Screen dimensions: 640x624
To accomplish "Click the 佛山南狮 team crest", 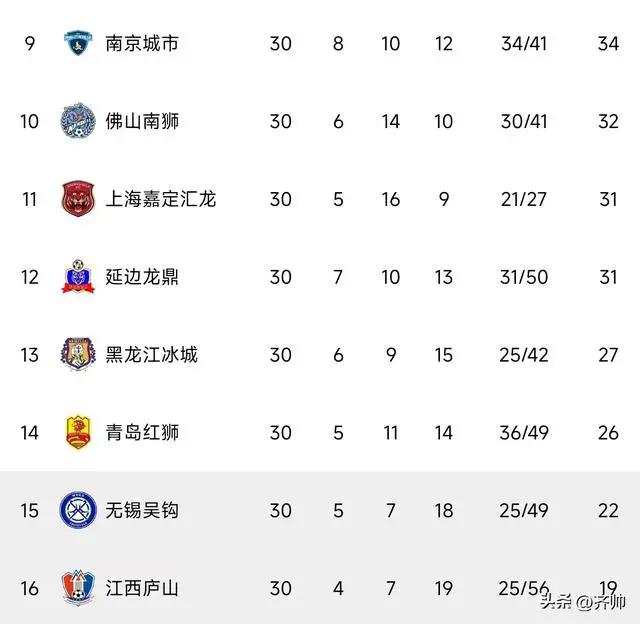I will pos(78,121).
